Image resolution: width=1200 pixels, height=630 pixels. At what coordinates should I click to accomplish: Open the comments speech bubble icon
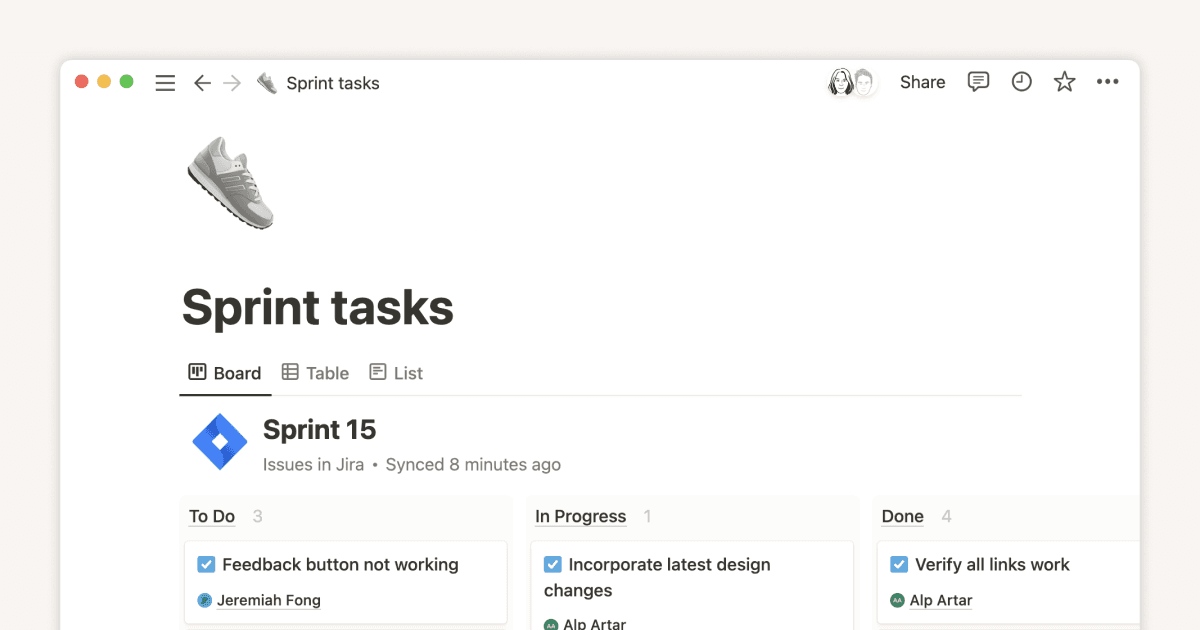[978, 82]
